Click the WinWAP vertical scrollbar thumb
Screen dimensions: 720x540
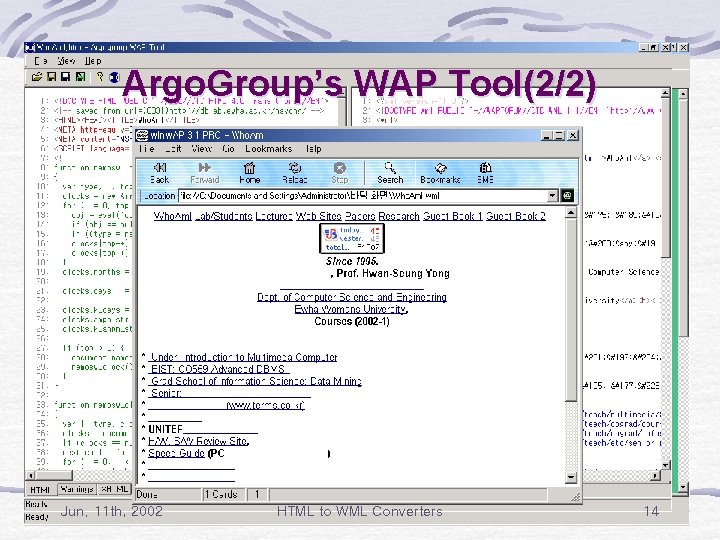[570, 310]
